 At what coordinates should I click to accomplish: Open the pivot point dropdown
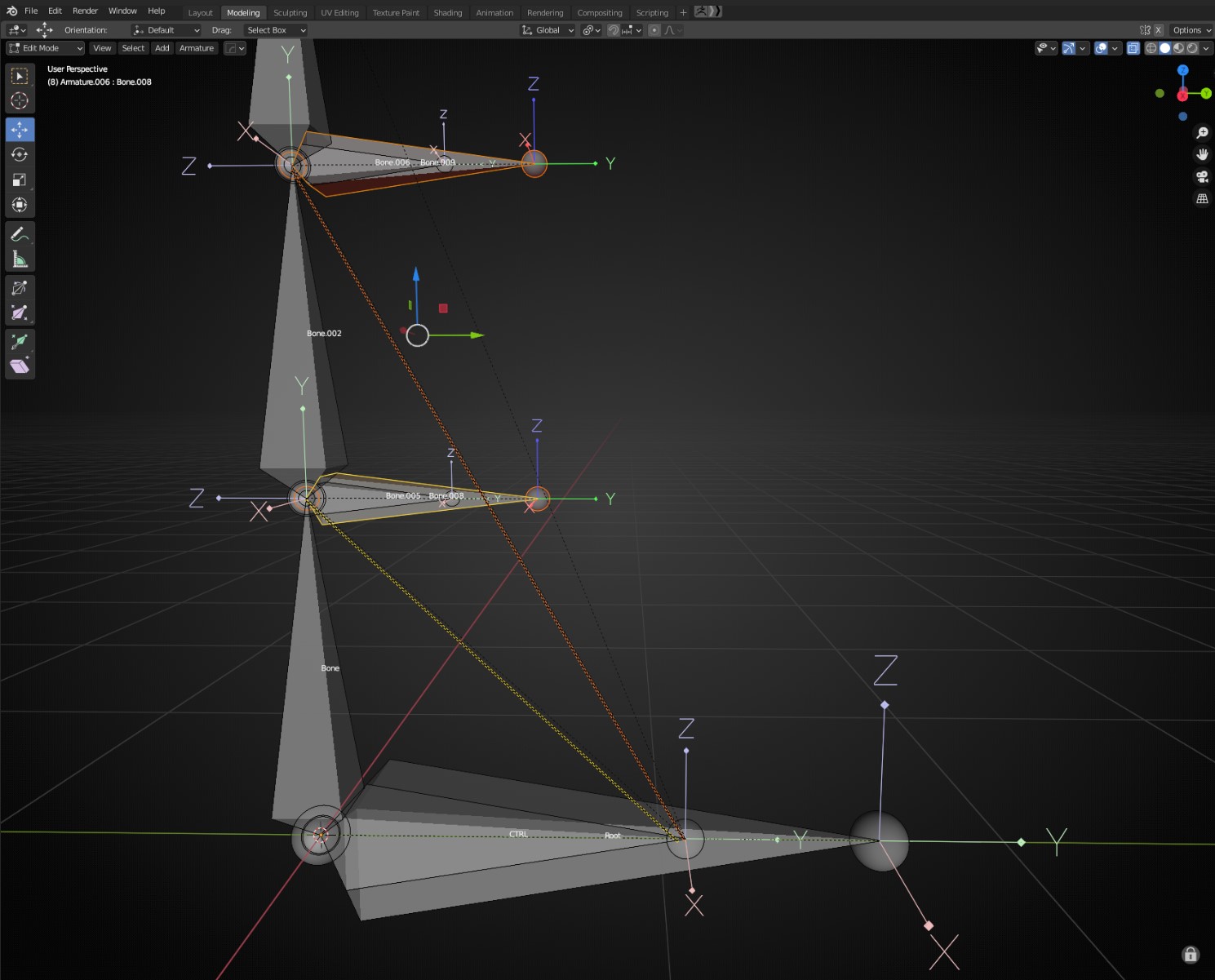(x=592, y=30)
